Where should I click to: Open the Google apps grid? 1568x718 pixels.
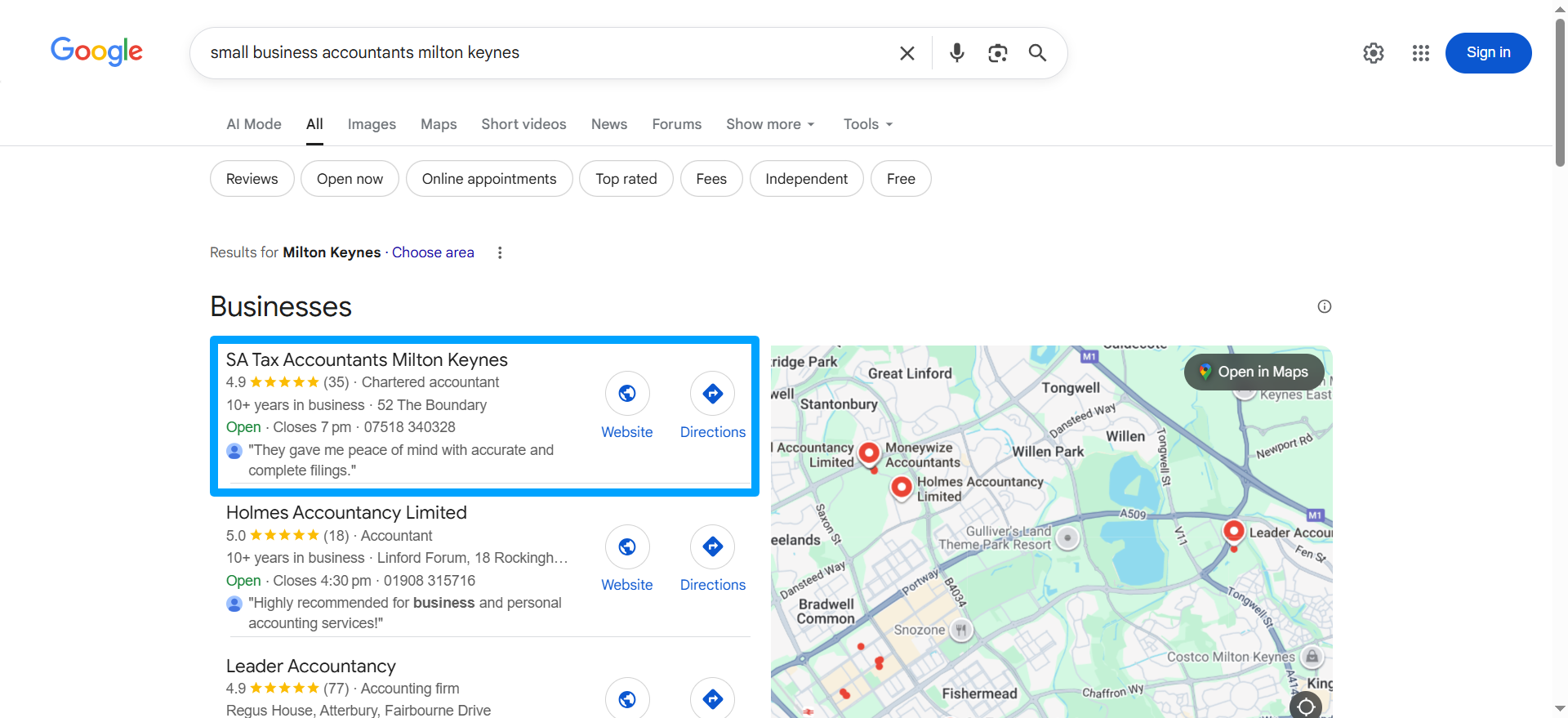[x=1420, y=53]
